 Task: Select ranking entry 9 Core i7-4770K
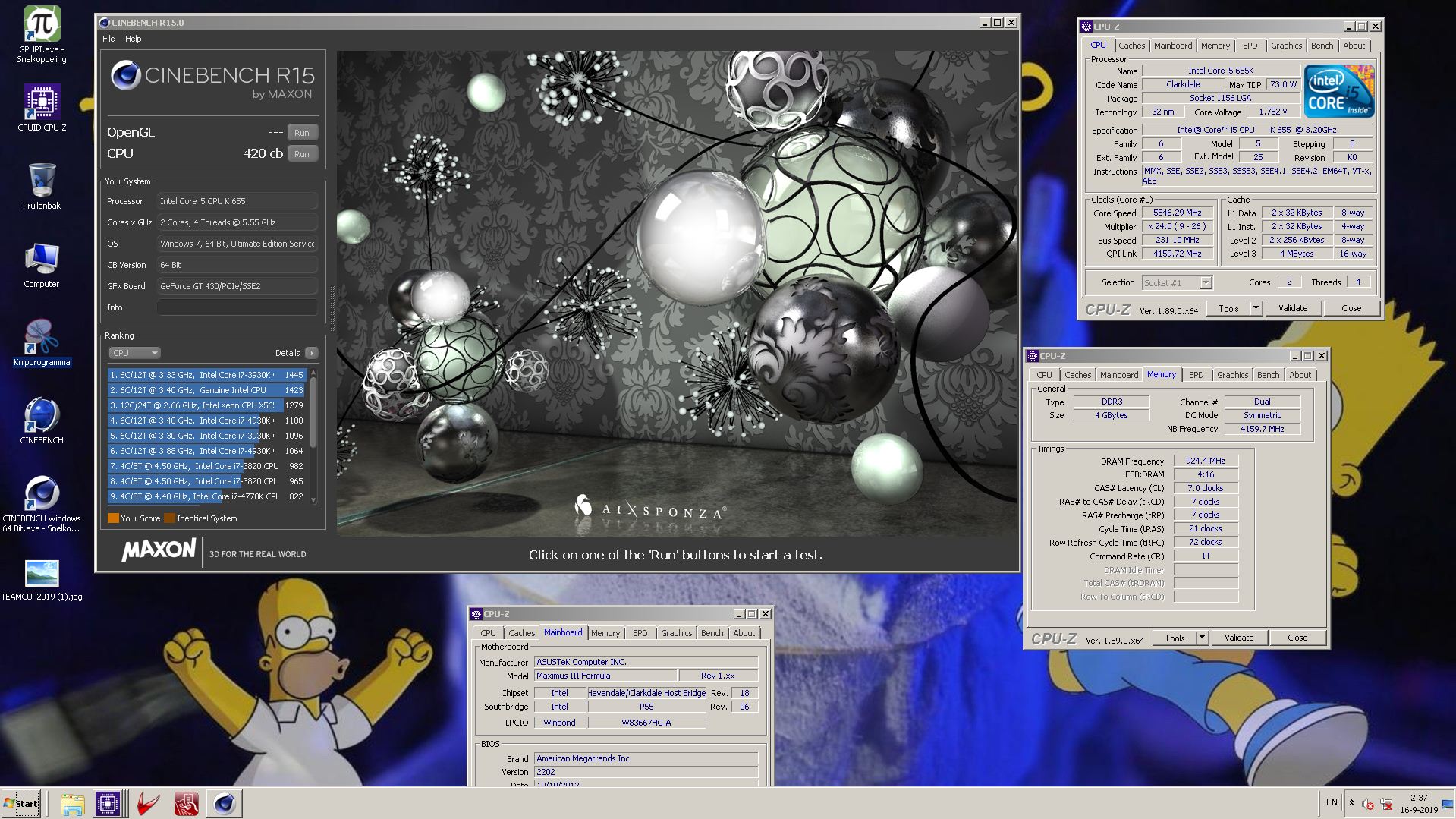(x=206, y=496)
